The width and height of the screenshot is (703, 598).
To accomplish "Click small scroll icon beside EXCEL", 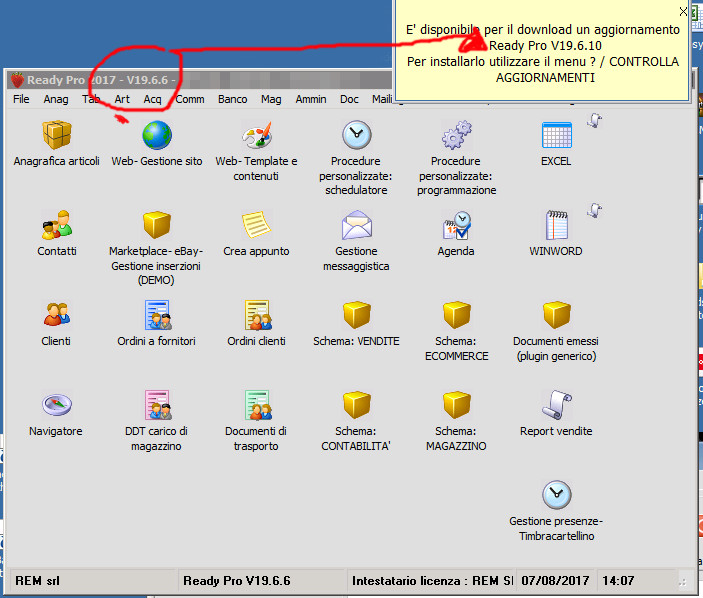I will 595,121.
